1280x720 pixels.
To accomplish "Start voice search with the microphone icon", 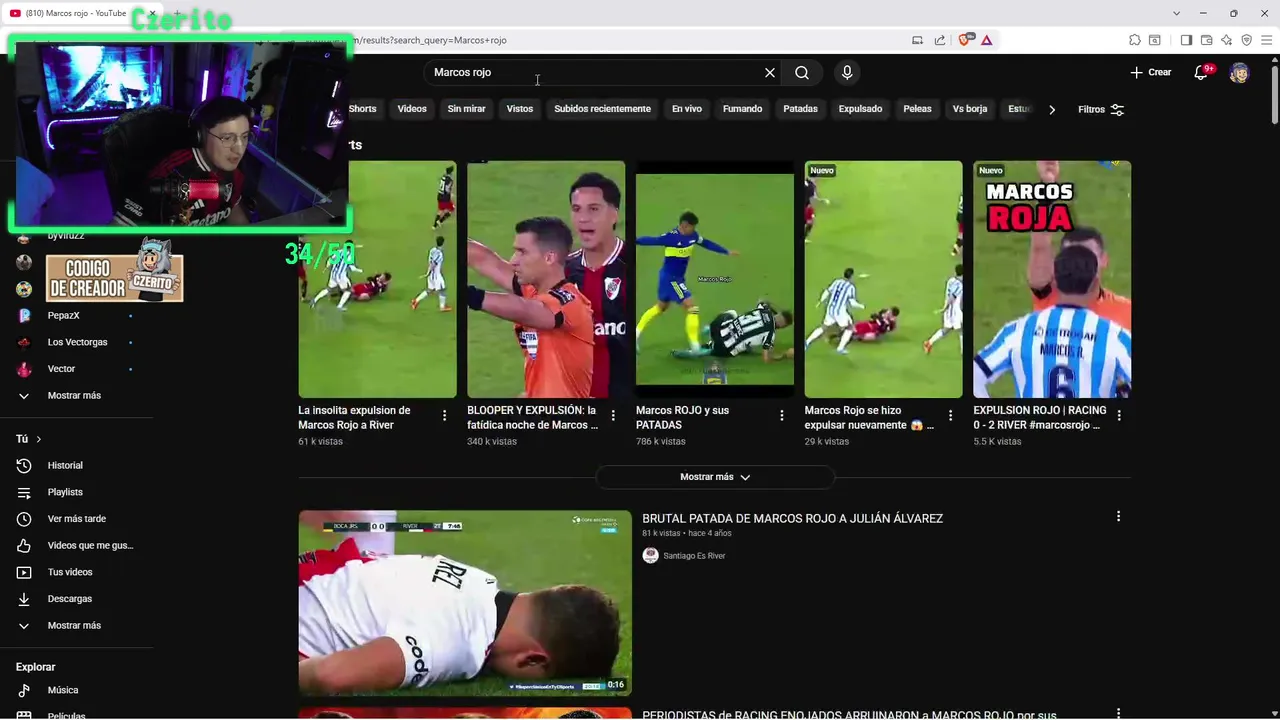I will pyautogui.click(x=847, y=73).
